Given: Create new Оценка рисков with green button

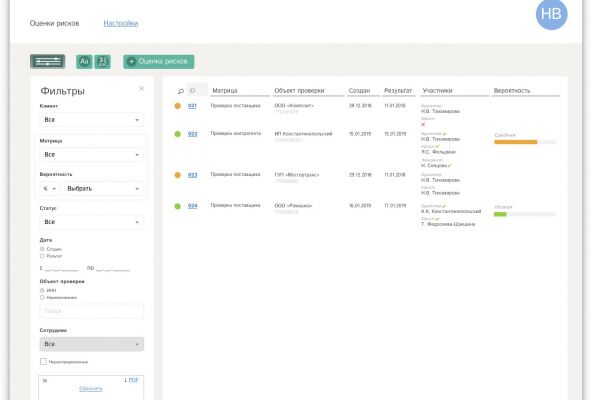Looking at the screenshot, I should click(159, 61).
